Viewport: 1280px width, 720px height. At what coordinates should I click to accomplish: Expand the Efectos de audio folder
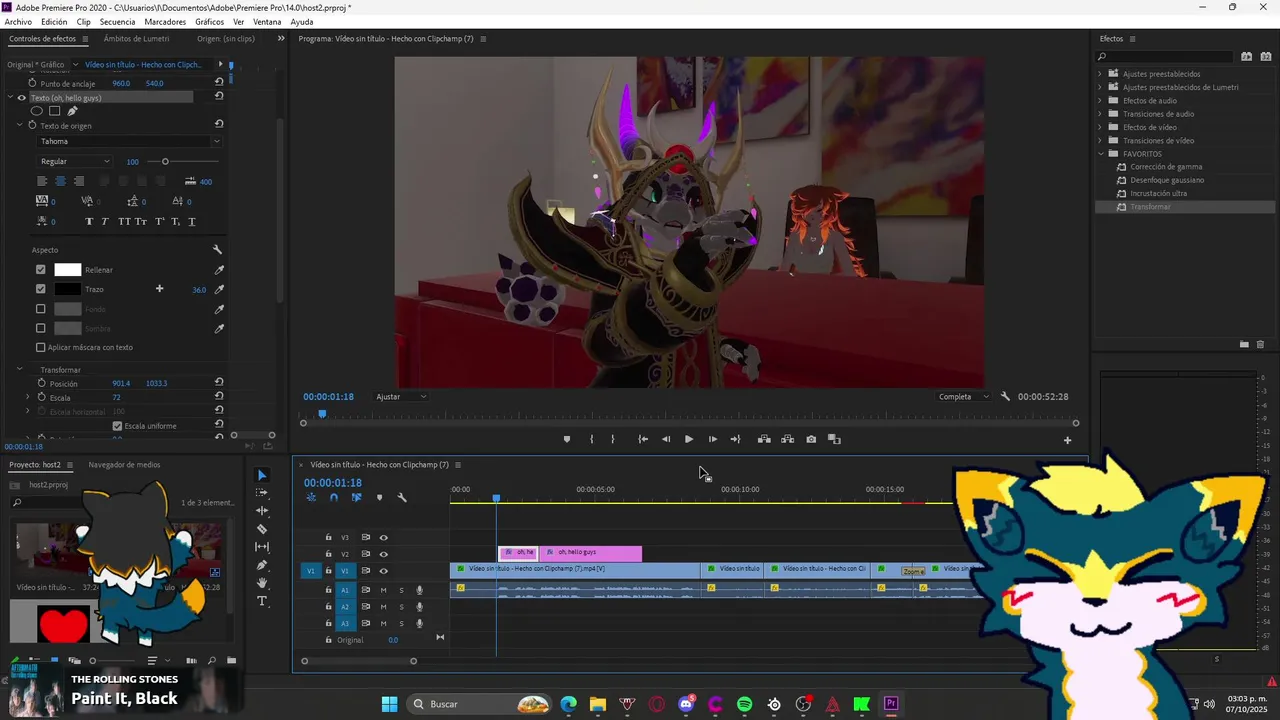pyautogui.click(x=1100, y=101)
